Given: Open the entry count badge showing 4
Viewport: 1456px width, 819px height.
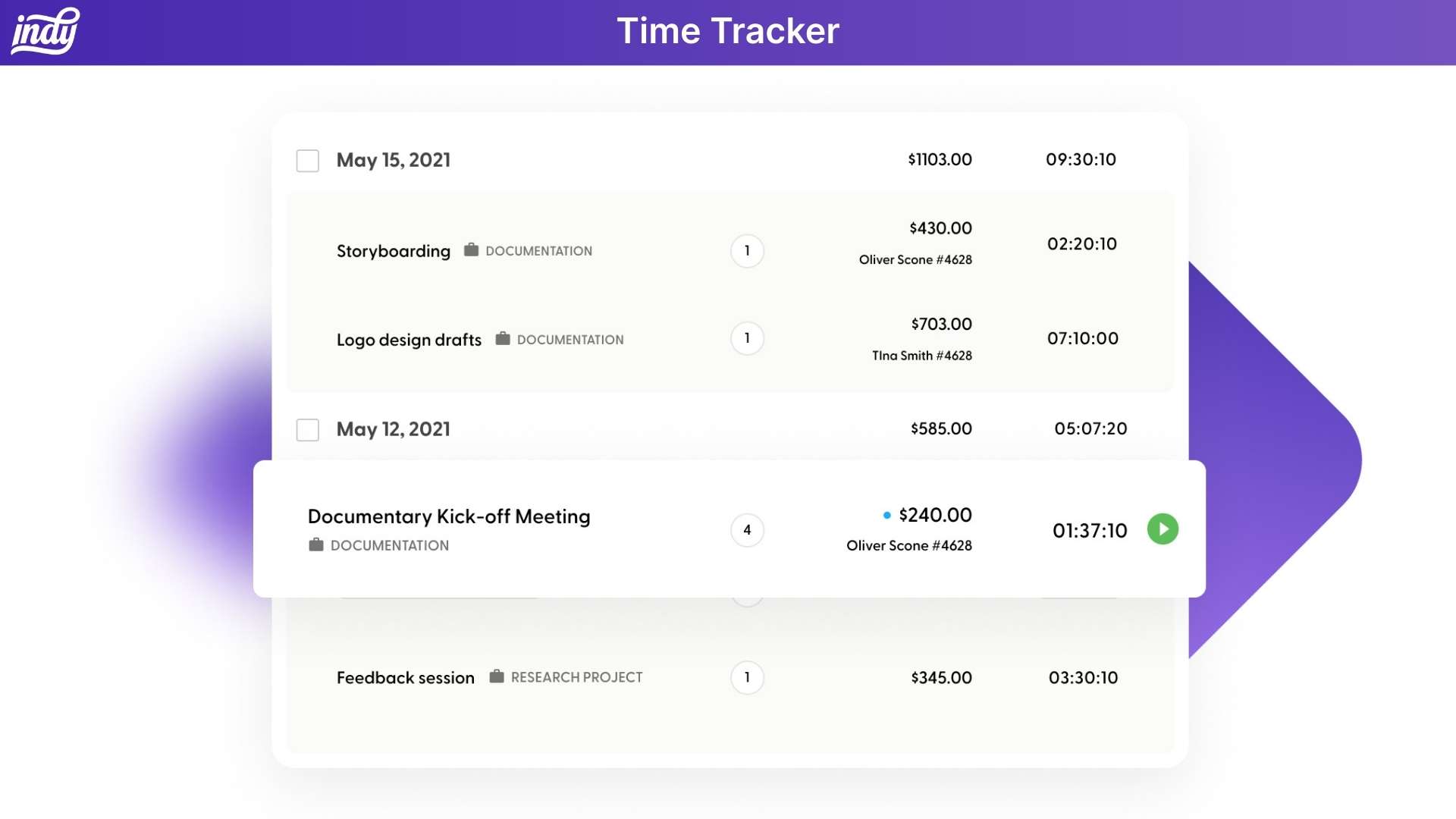Looking at the screenshot, I should coord(748,530).
